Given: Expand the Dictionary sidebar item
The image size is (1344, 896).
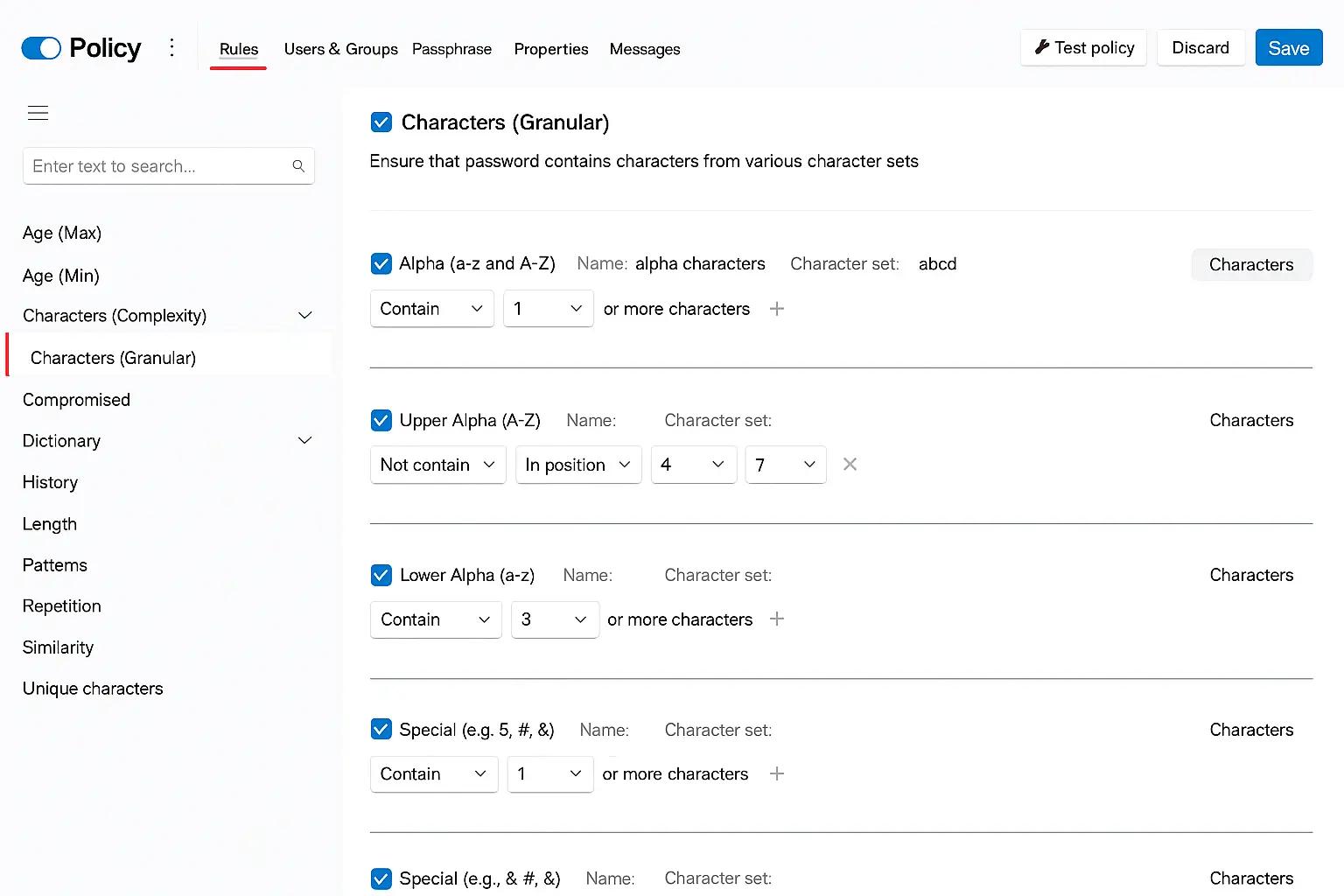Looking at the screenshot, I should point(305,440).
